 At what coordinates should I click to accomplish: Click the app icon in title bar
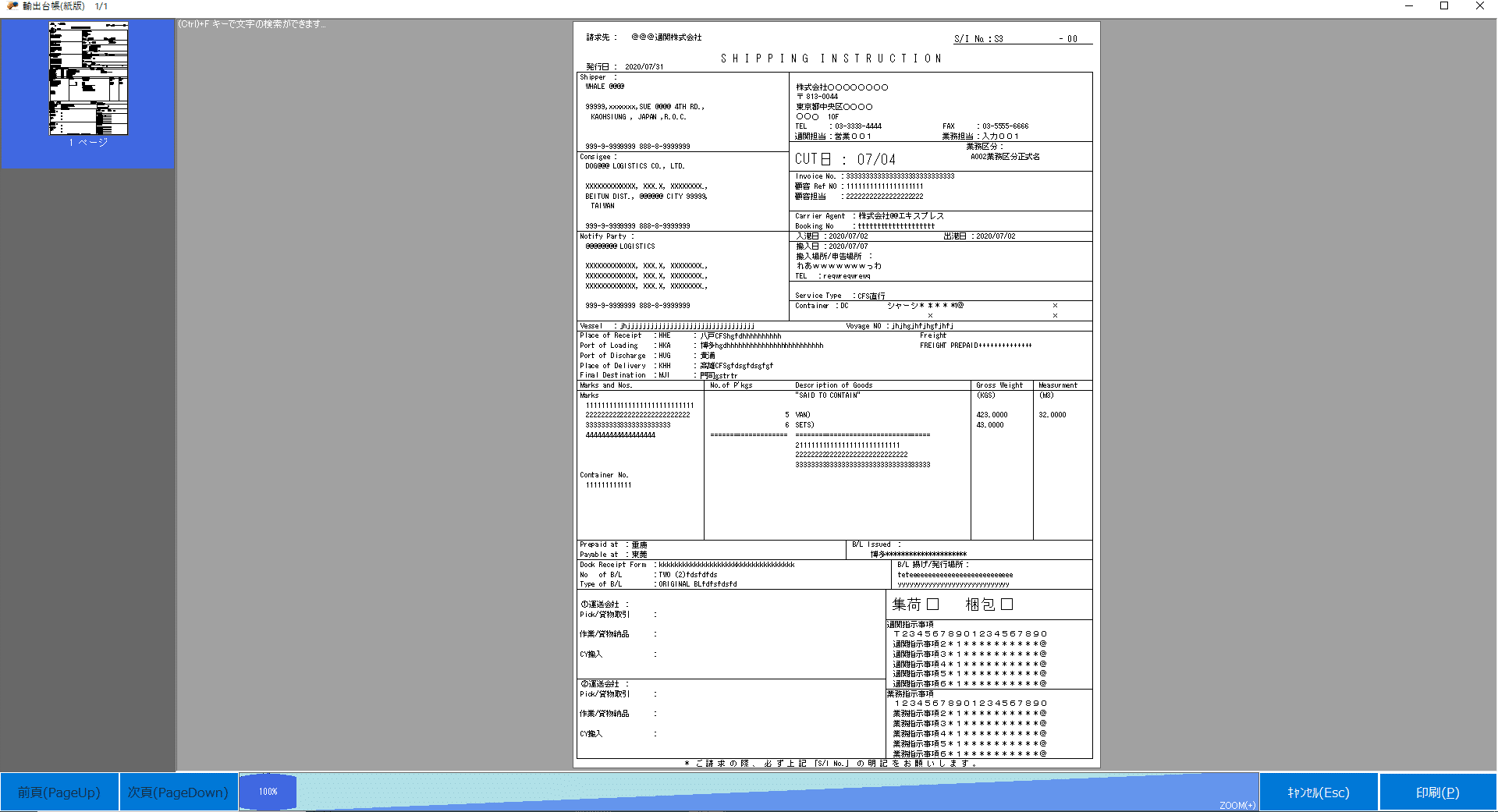[x=12, y=5]
